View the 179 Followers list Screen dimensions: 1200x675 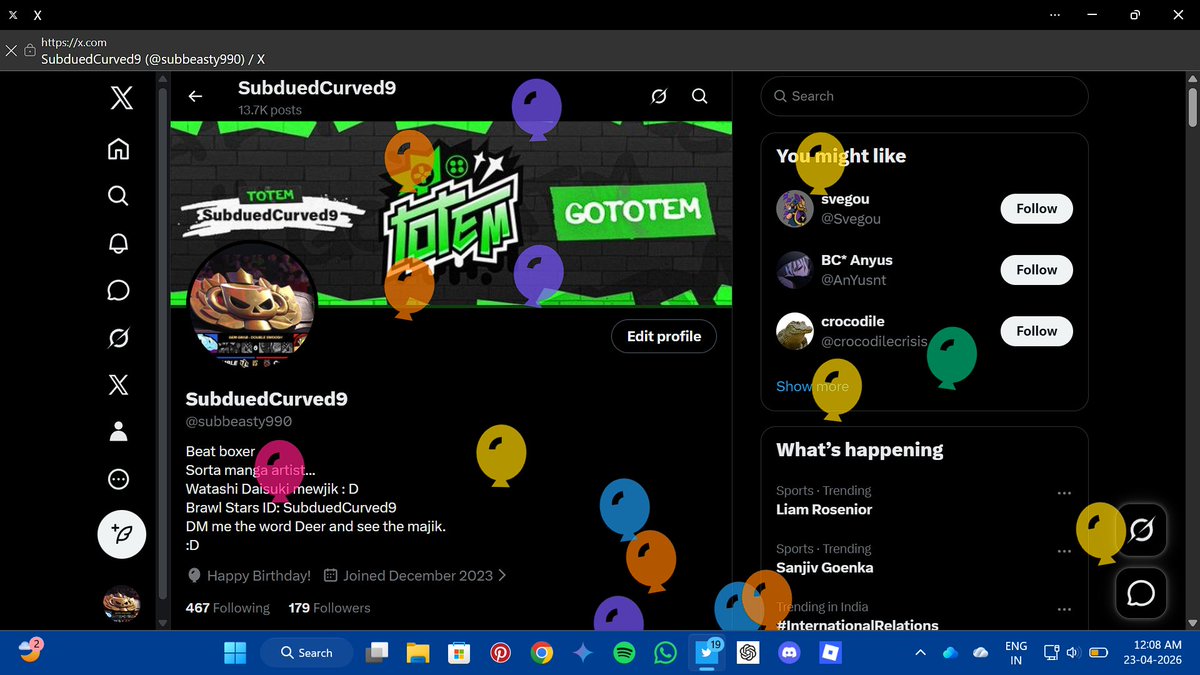(x=329, y=608)
